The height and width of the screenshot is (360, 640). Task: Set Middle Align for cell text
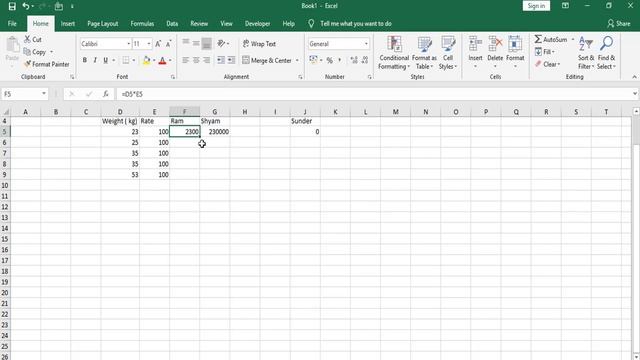[x=196, y=43]
